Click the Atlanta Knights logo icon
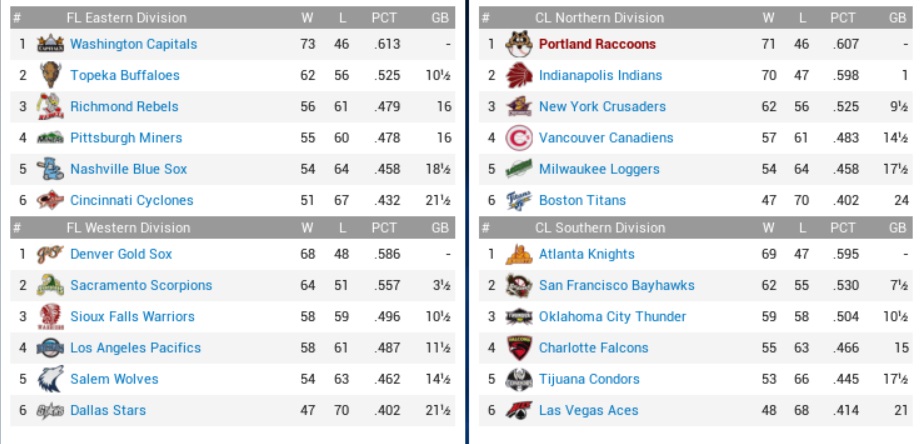The height and width of the screenshot is (444, 920). click(x=518, y=254)
